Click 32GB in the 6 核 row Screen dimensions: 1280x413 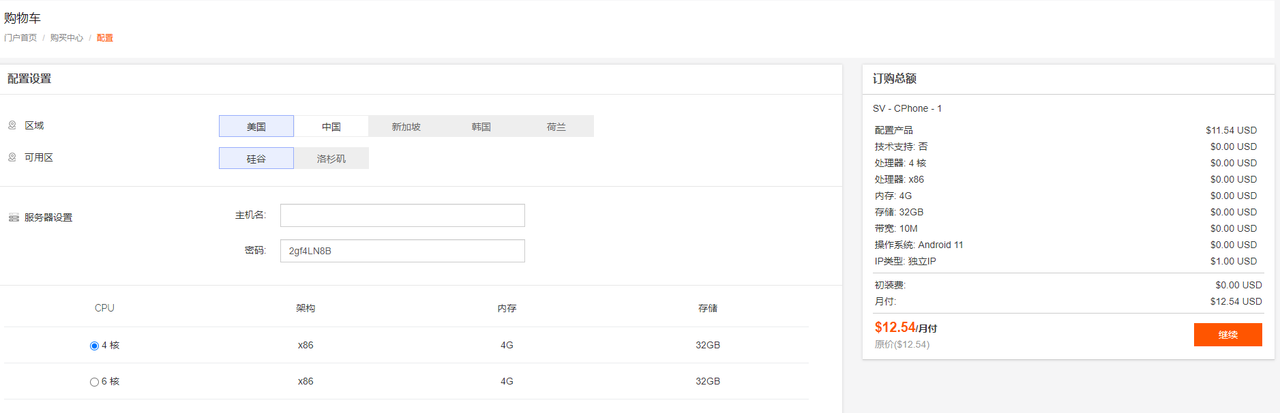pyautogui.click(x=708, y=381)
